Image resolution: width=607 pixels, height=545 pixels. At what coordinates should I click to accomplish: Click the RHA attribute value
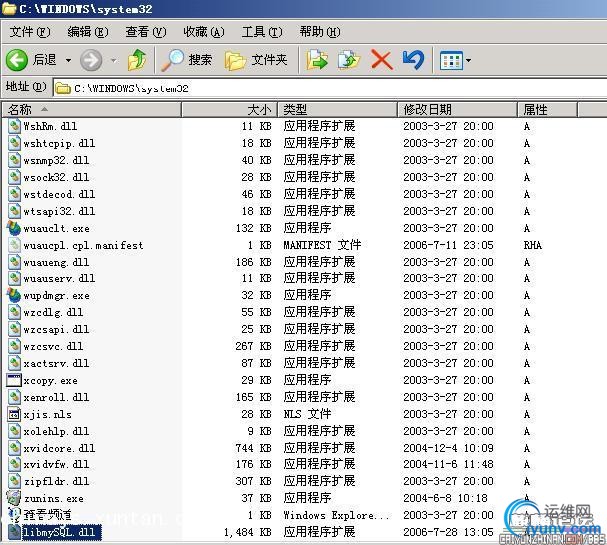point(533,245)
